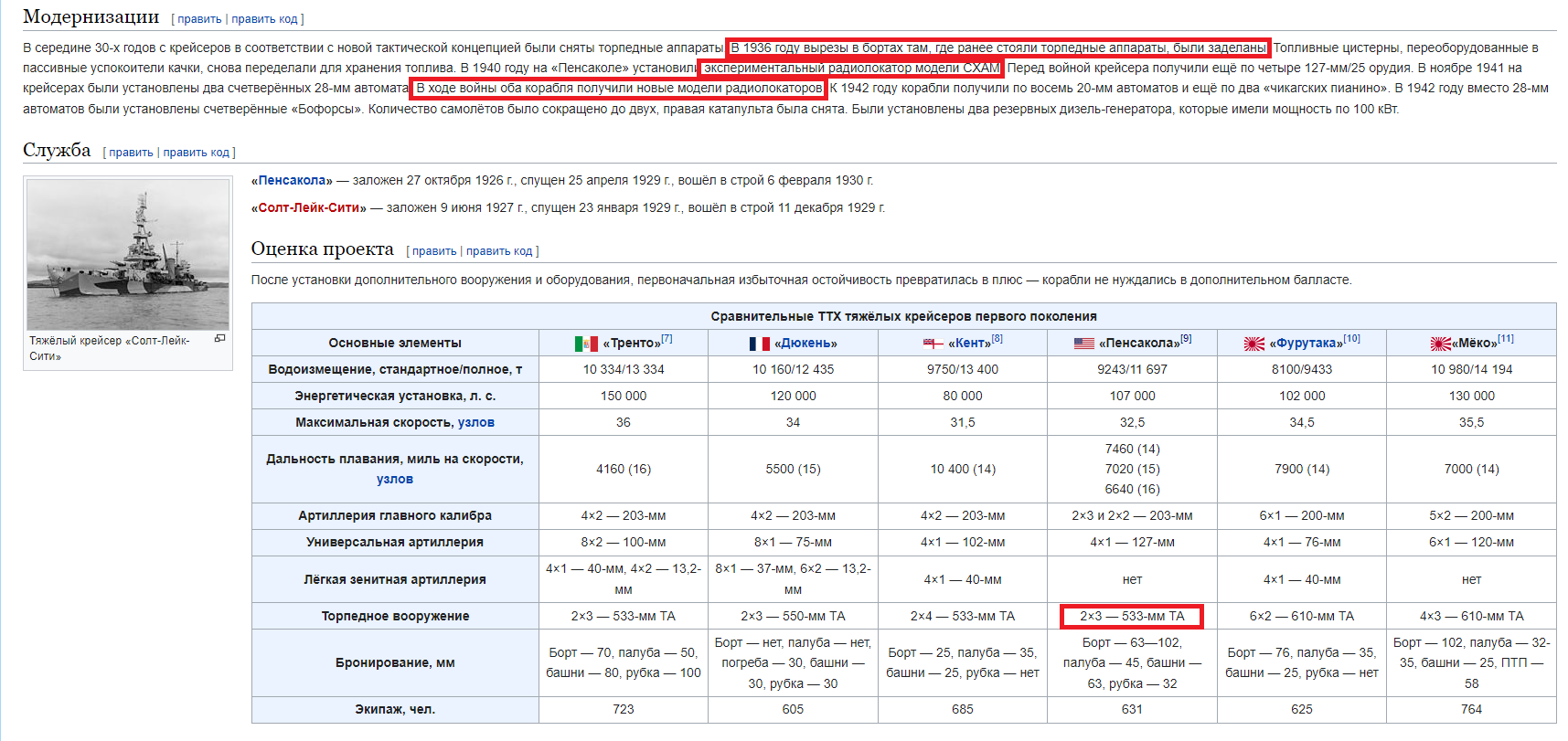Follow footnote [7] next to Тренто
1568x741 pixels.
click(667, 339)
